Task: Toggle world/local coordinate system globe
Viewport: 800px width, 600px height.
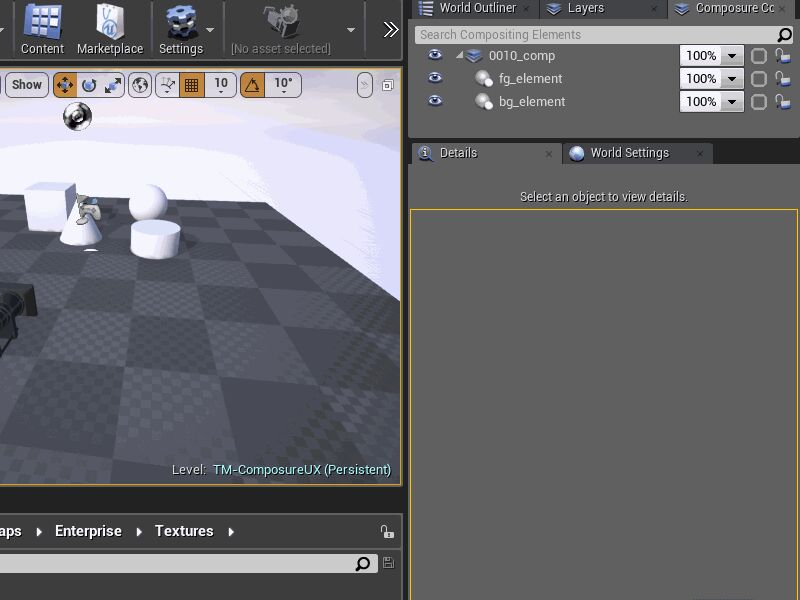Action: pyautogui.click(x=140, y=85)
